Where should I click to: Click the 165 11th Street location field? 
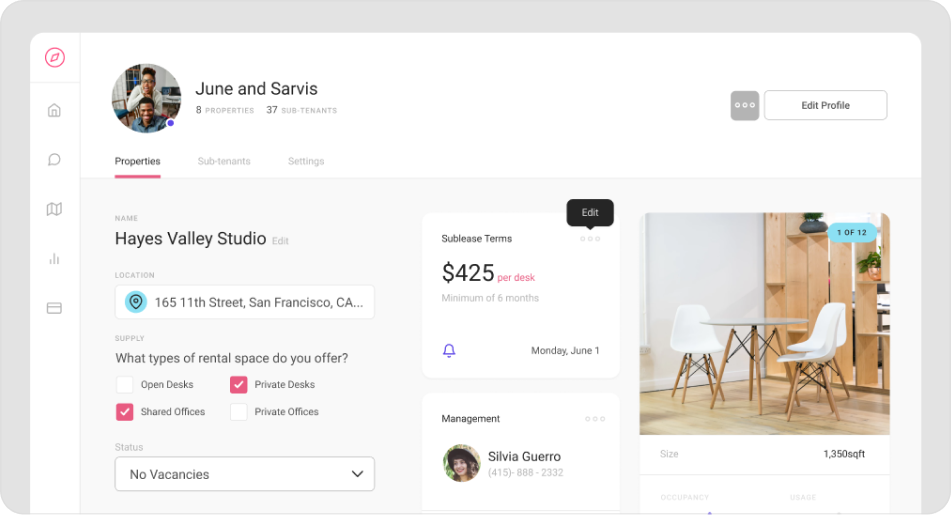click(244, 302)
